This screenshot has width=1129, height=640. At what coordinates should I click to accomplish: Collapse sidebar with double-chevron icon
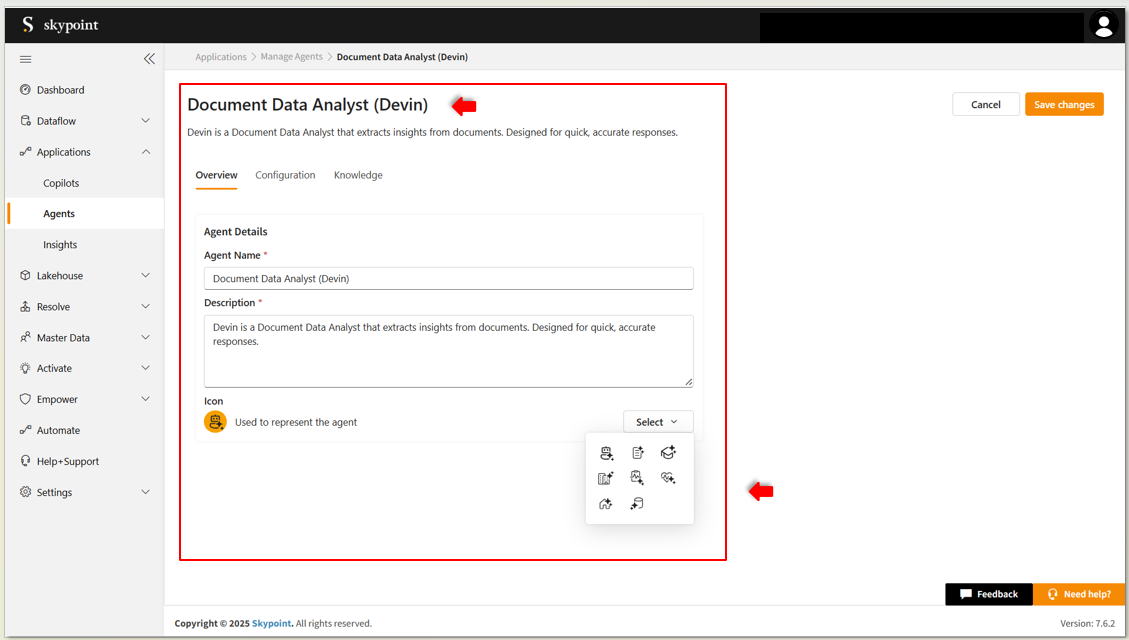point(149,59)
